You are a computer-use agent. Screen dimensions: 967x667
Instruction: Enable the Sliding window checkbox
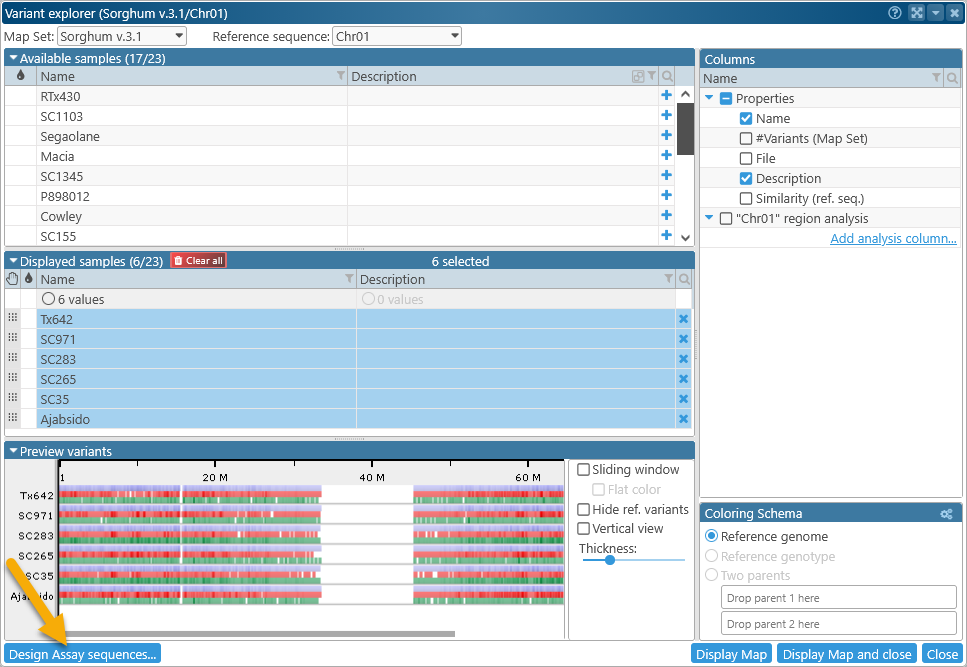point(584,469)
